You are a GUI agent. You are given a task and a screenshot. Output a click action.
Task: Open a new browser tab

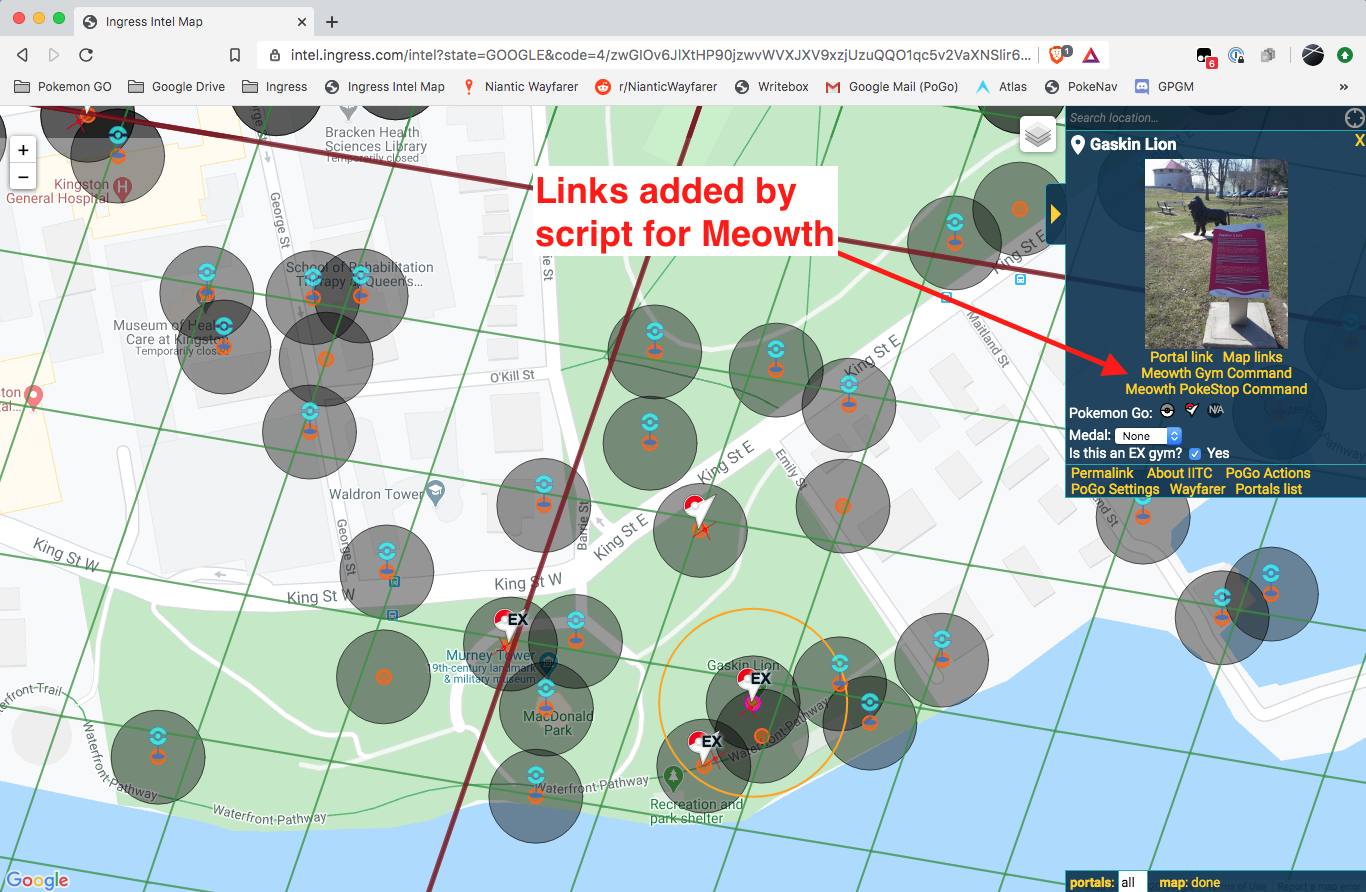tap(332, 22)
